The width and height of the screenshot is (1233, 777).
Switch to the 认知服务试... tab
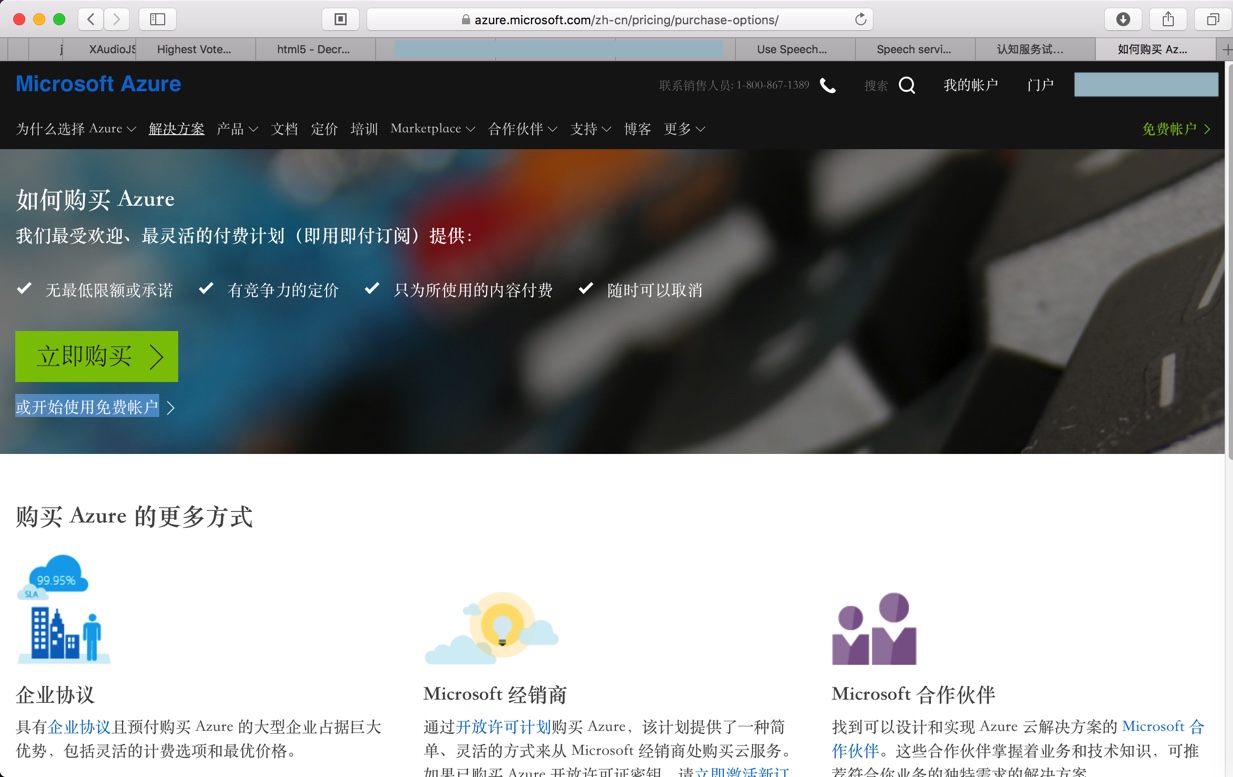click(1035, 49)
